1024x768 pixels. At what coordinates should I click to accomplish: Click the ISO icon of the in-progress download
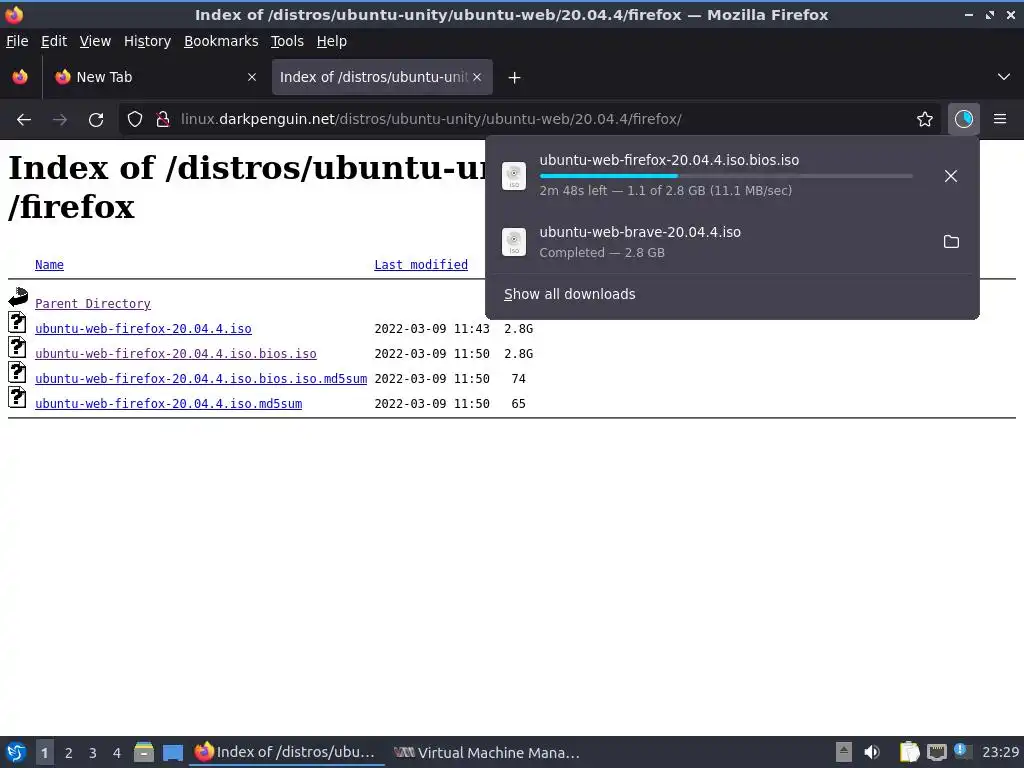pos(514,176)
